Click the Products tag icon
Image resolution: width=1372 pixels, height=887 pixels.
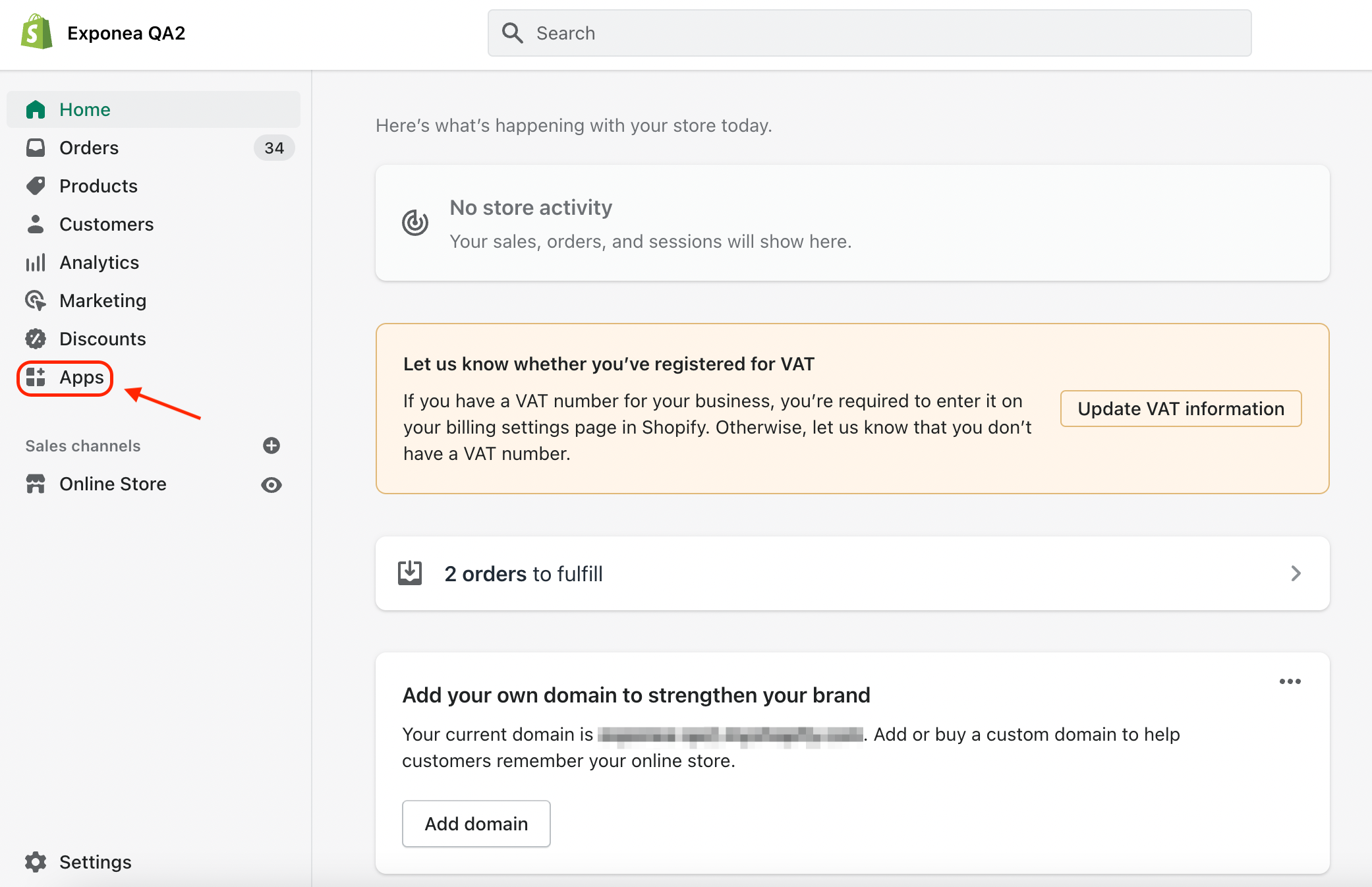click(36, 186)
